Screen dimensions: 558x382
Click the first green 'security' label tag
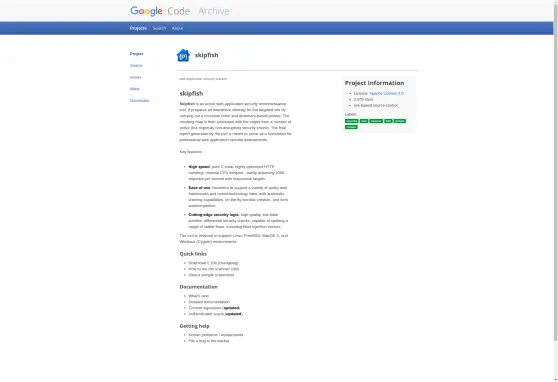click(352, 121)
